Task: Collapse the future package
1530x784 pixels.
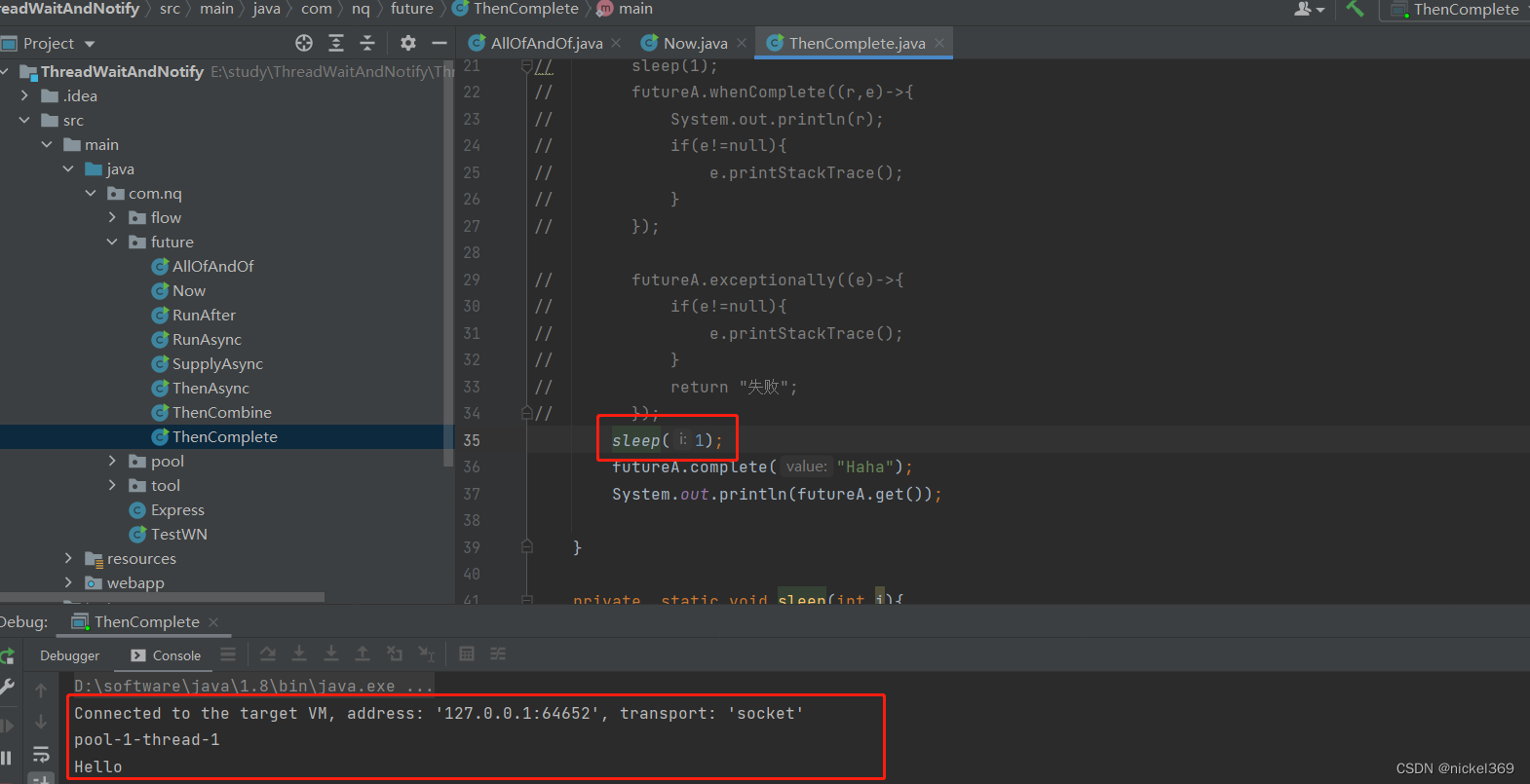Action: pos(112,242)
